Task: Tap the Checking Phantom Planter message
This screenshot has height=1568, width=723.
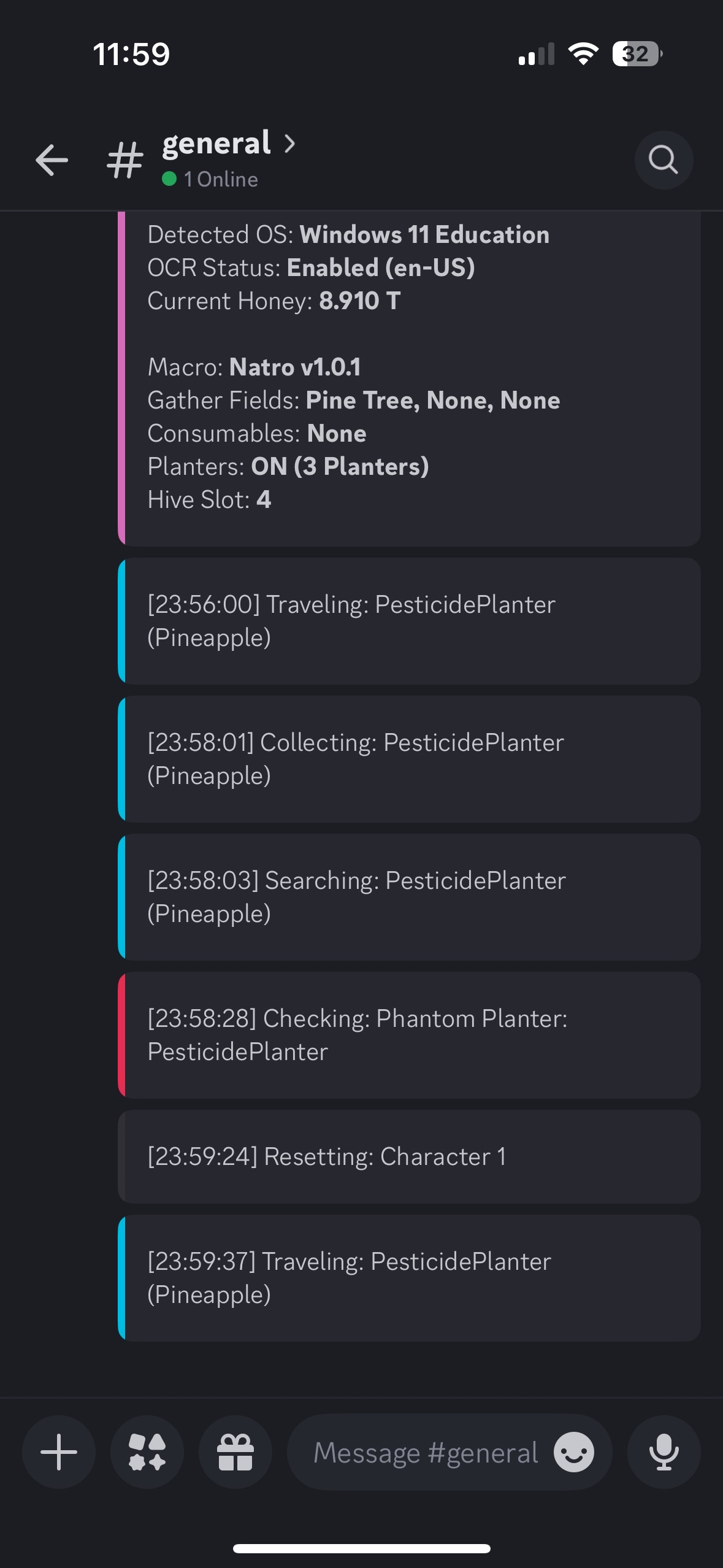Action: point(409,1035)
